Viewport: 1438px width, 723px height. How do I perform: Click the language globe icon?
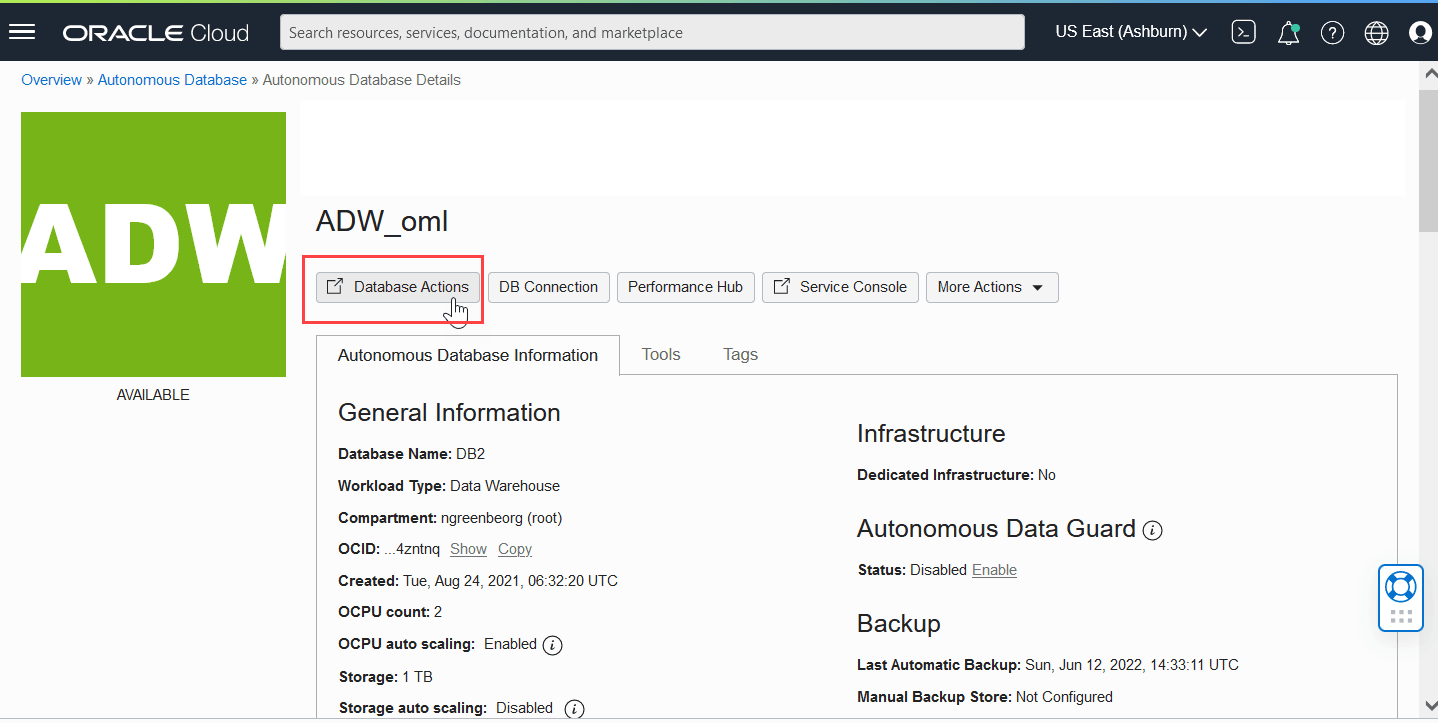[1376, 32]
